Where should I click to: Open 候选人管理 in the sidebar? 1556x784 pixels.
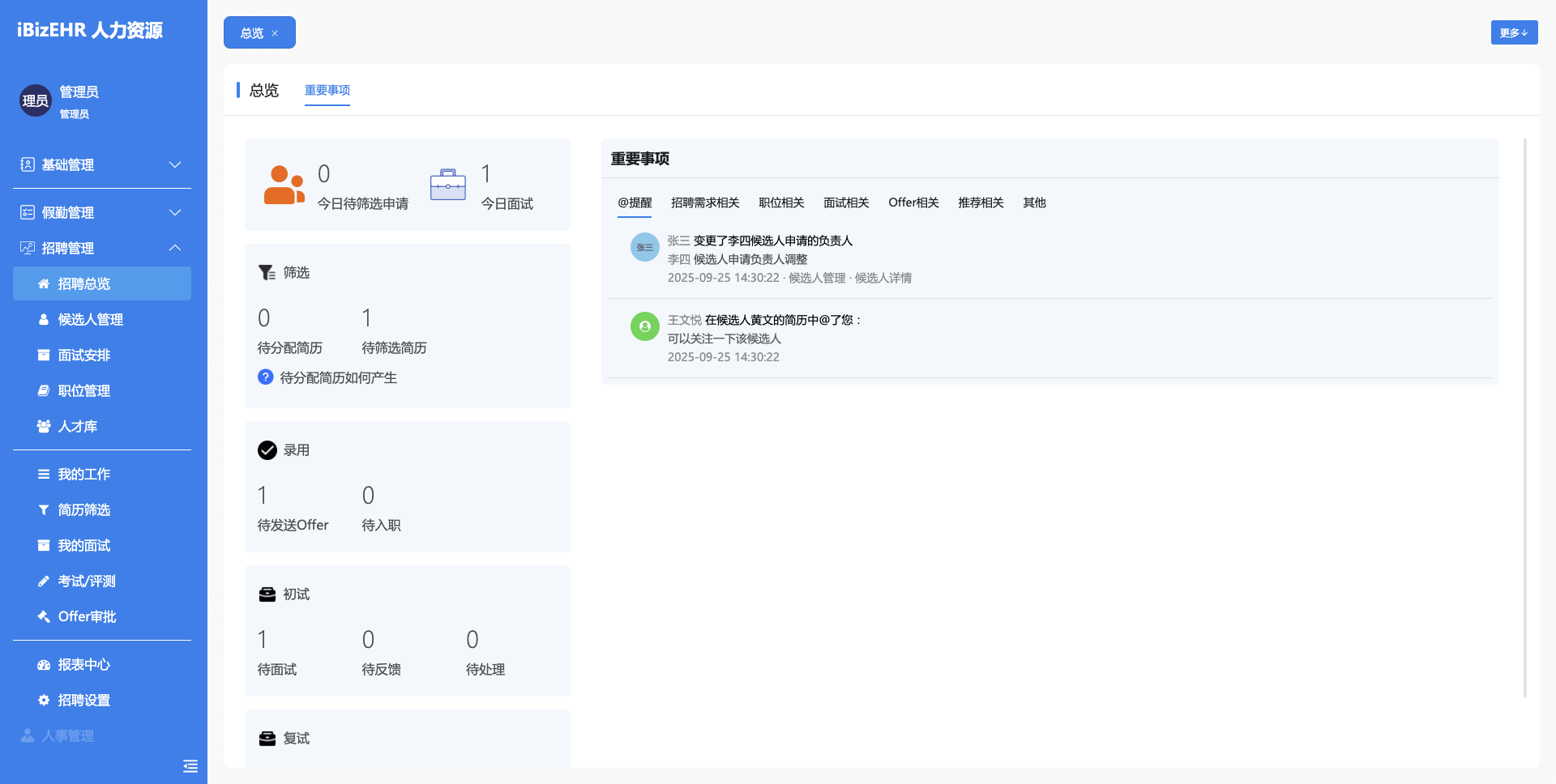pos(90,319)
